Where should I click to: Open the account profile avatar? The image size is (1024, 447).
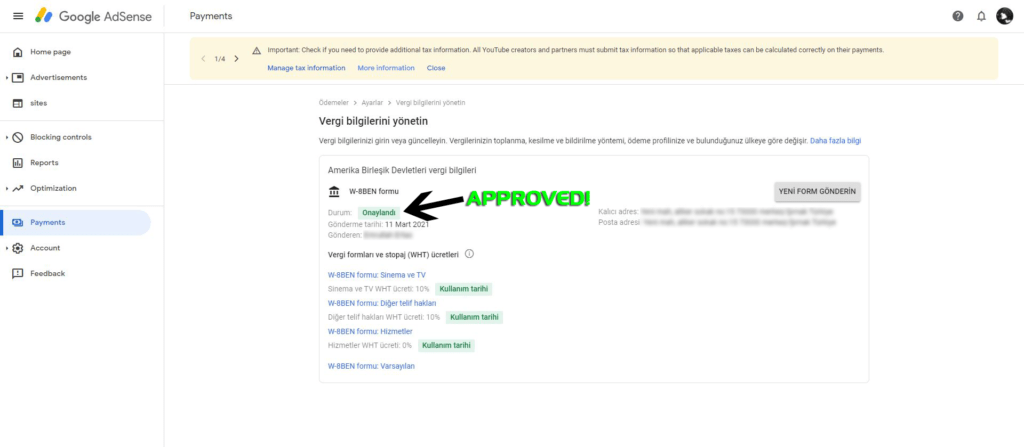click(x=1004, y=16)
